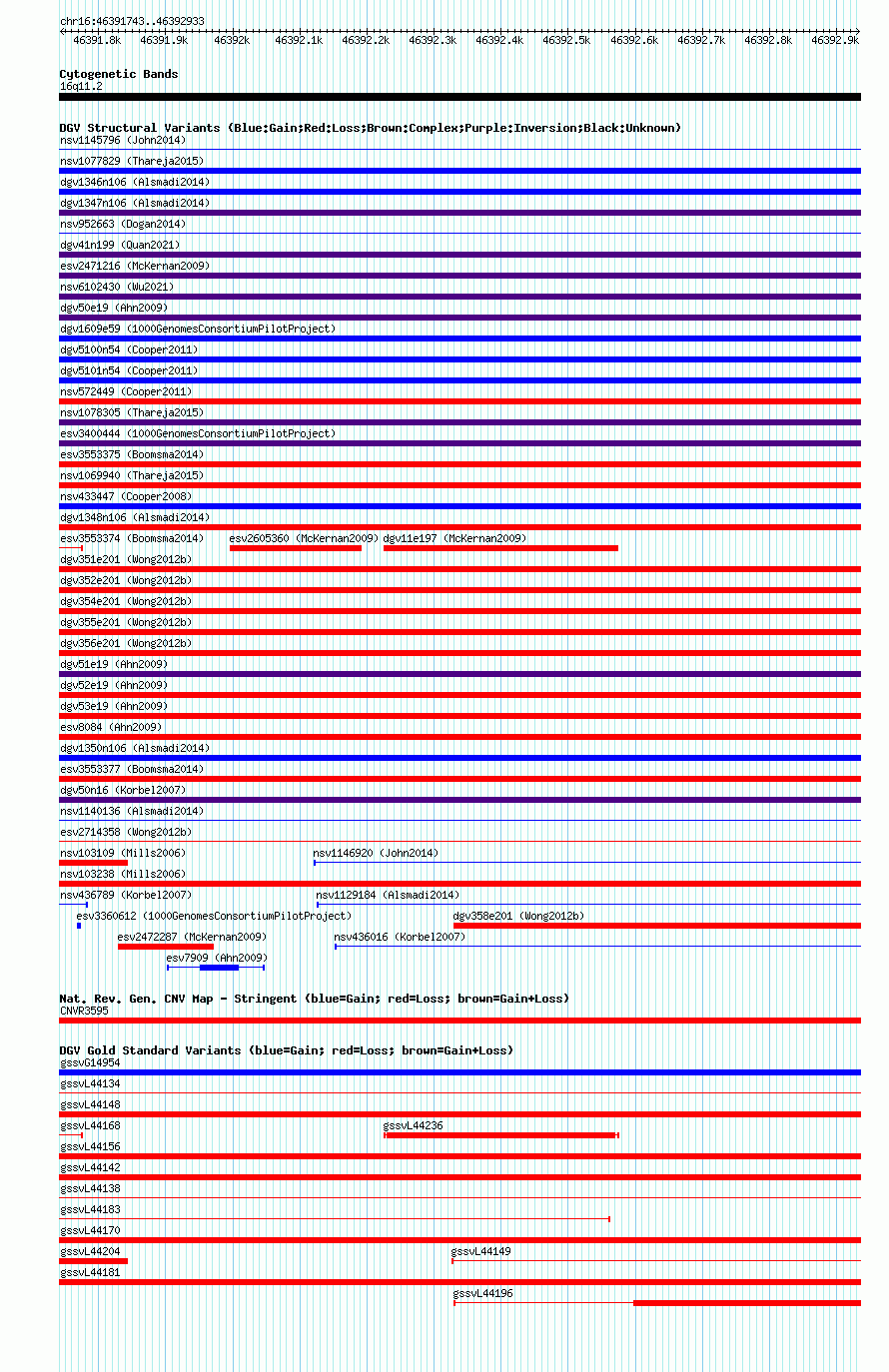
Task: Click dgv352e201 (Wong2012b) label
Action: 126,580
